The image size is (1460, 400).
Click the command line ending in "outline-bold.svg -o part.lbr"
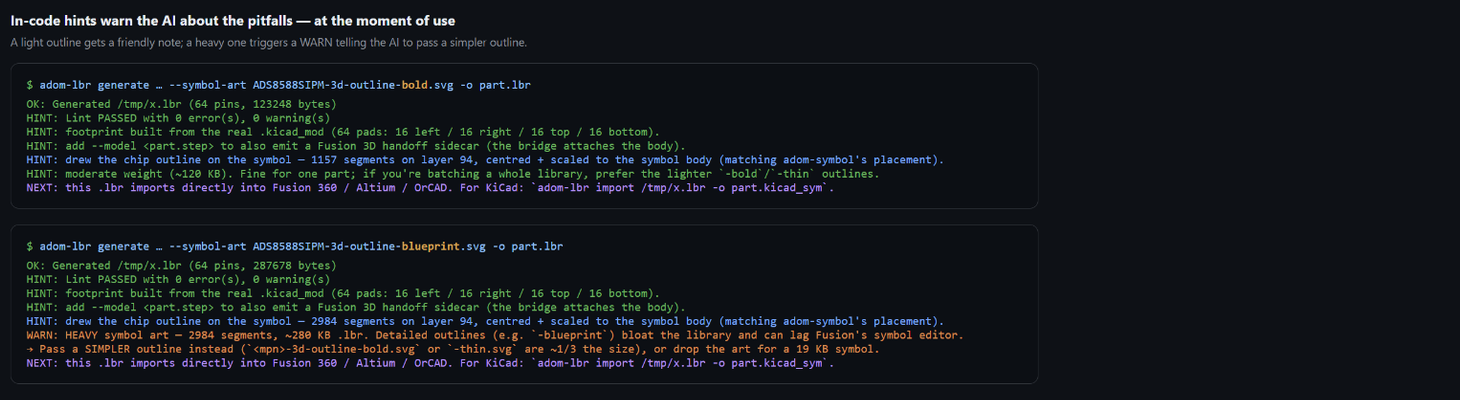point(278,86)
